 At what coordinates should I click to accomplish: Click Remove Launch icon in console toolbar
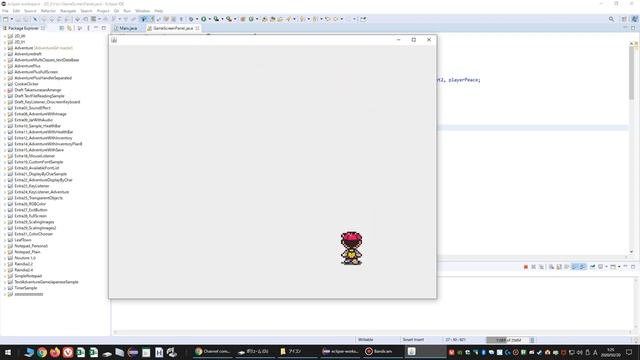533,267
